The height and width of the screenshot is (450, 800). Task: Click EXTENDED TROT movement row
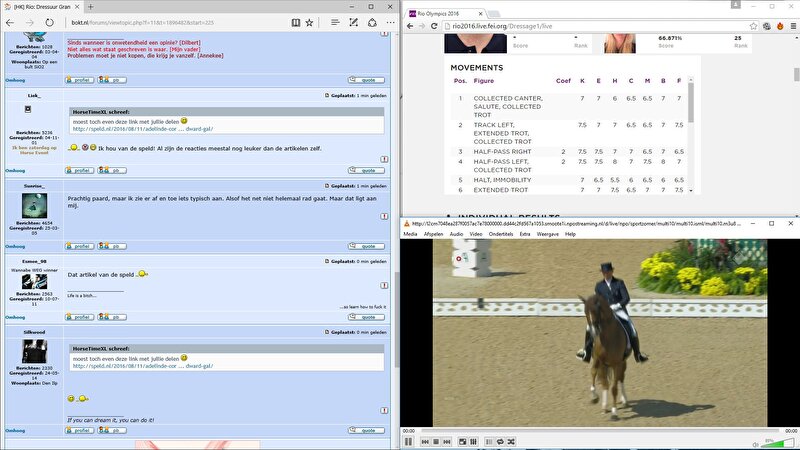pos(569,190)
